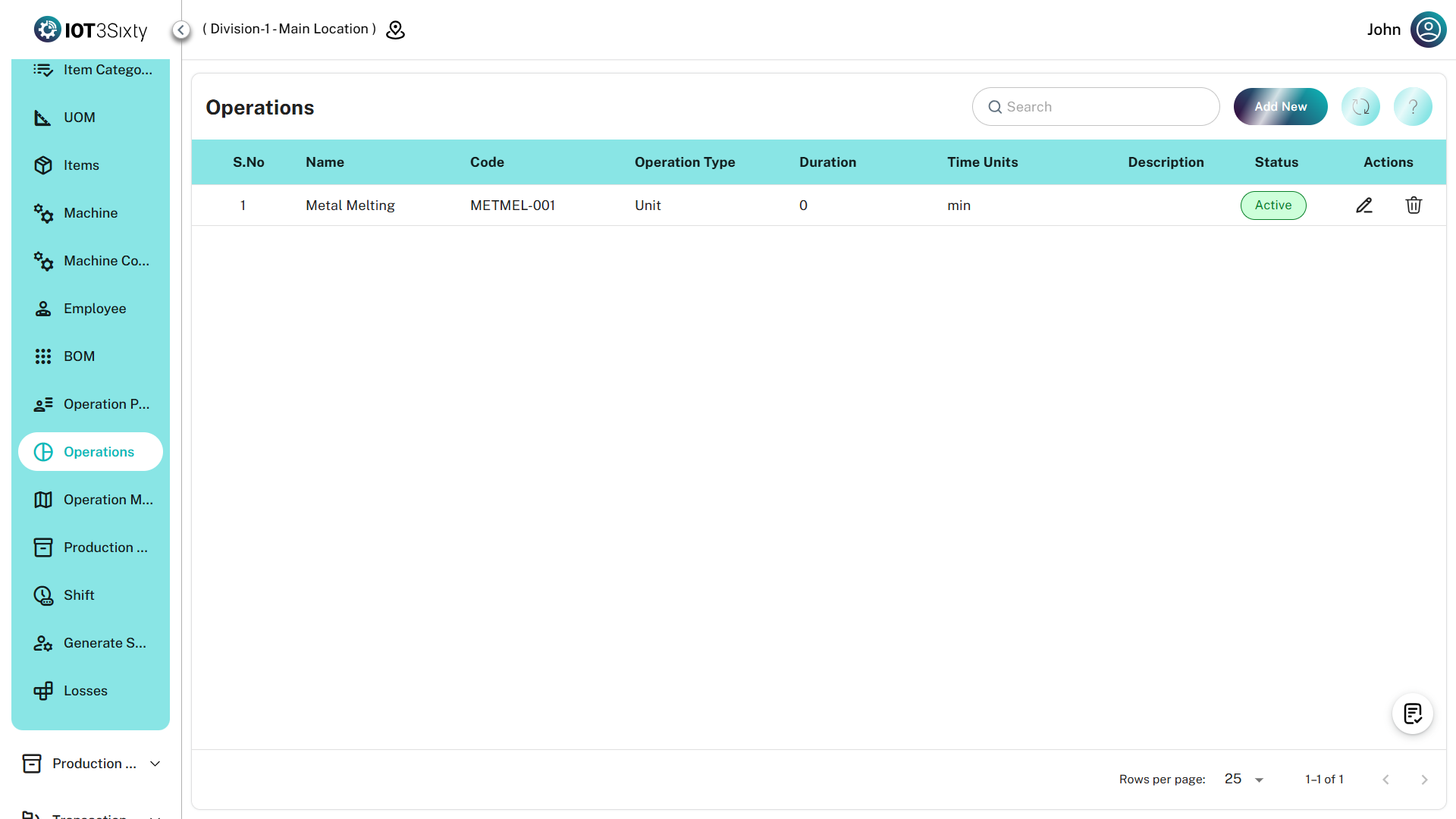
Task: Open the Employee sidebar item
Action: click(x=94, y=309)
